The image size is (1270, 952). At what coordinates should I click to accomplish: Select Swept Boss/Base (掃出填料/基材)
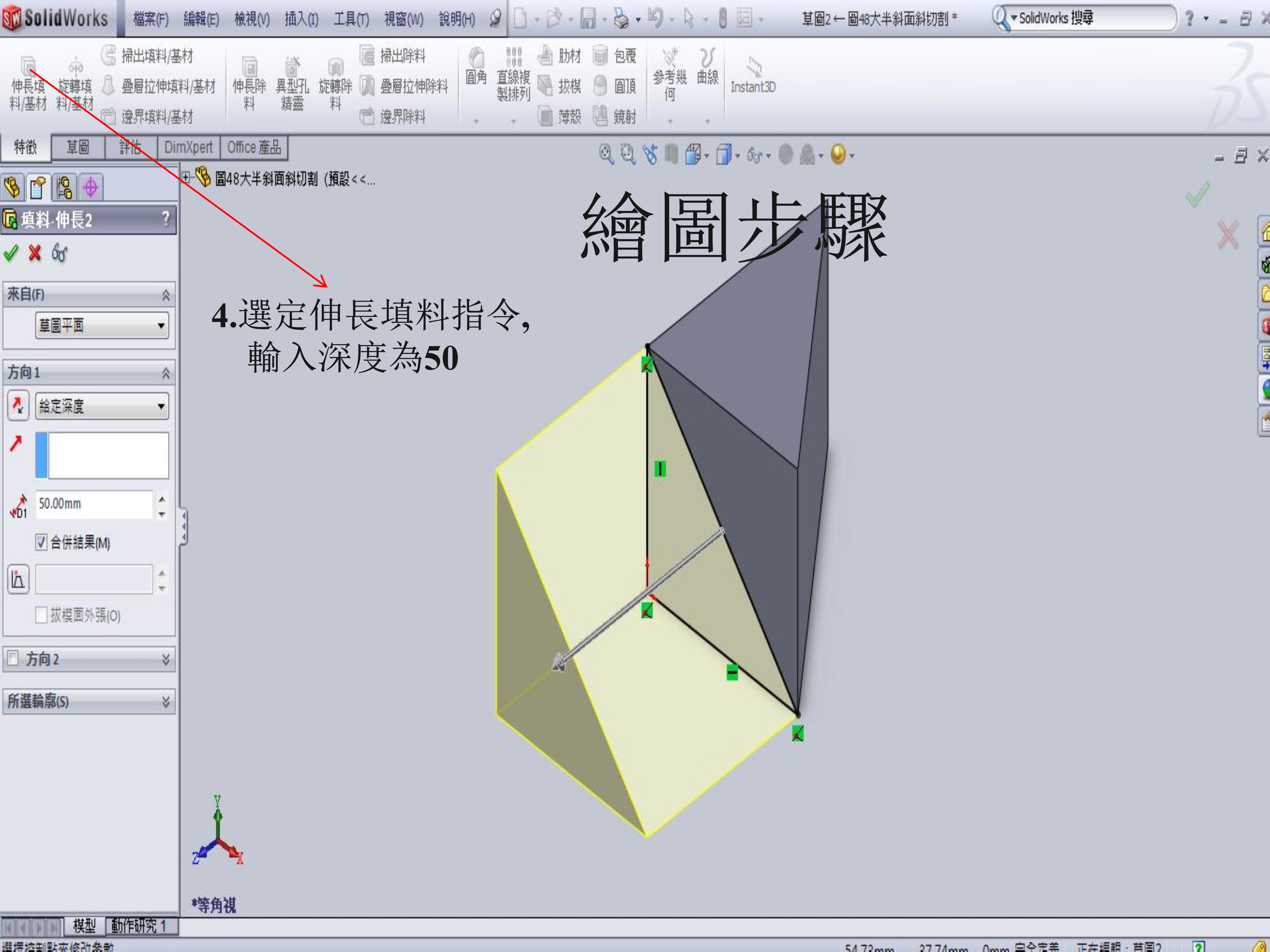[148, 56]
